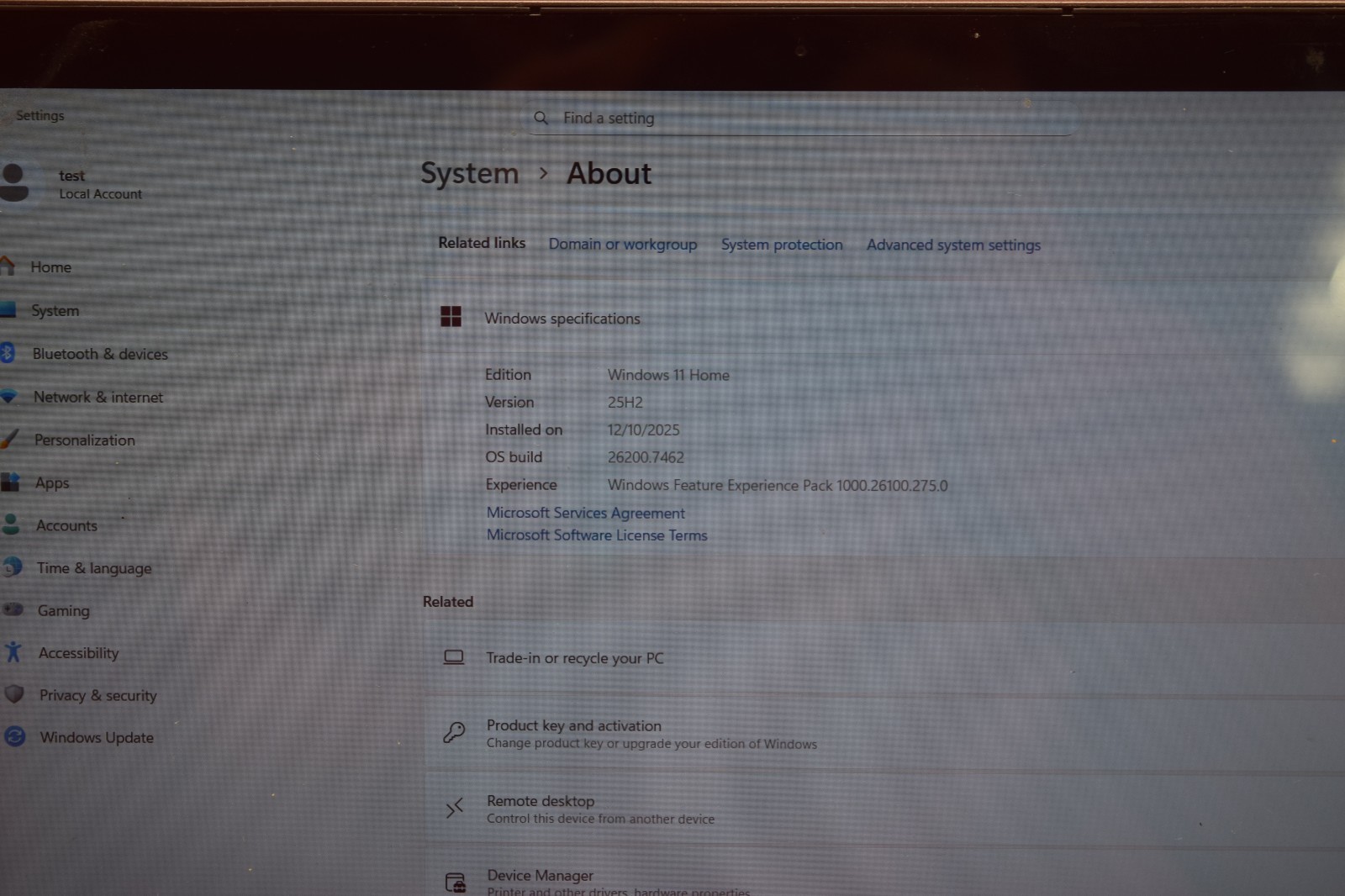Click the Personalization brush icon
Image resolution: width=1345 pixels, height=896 pixels.
coord(9,439)
